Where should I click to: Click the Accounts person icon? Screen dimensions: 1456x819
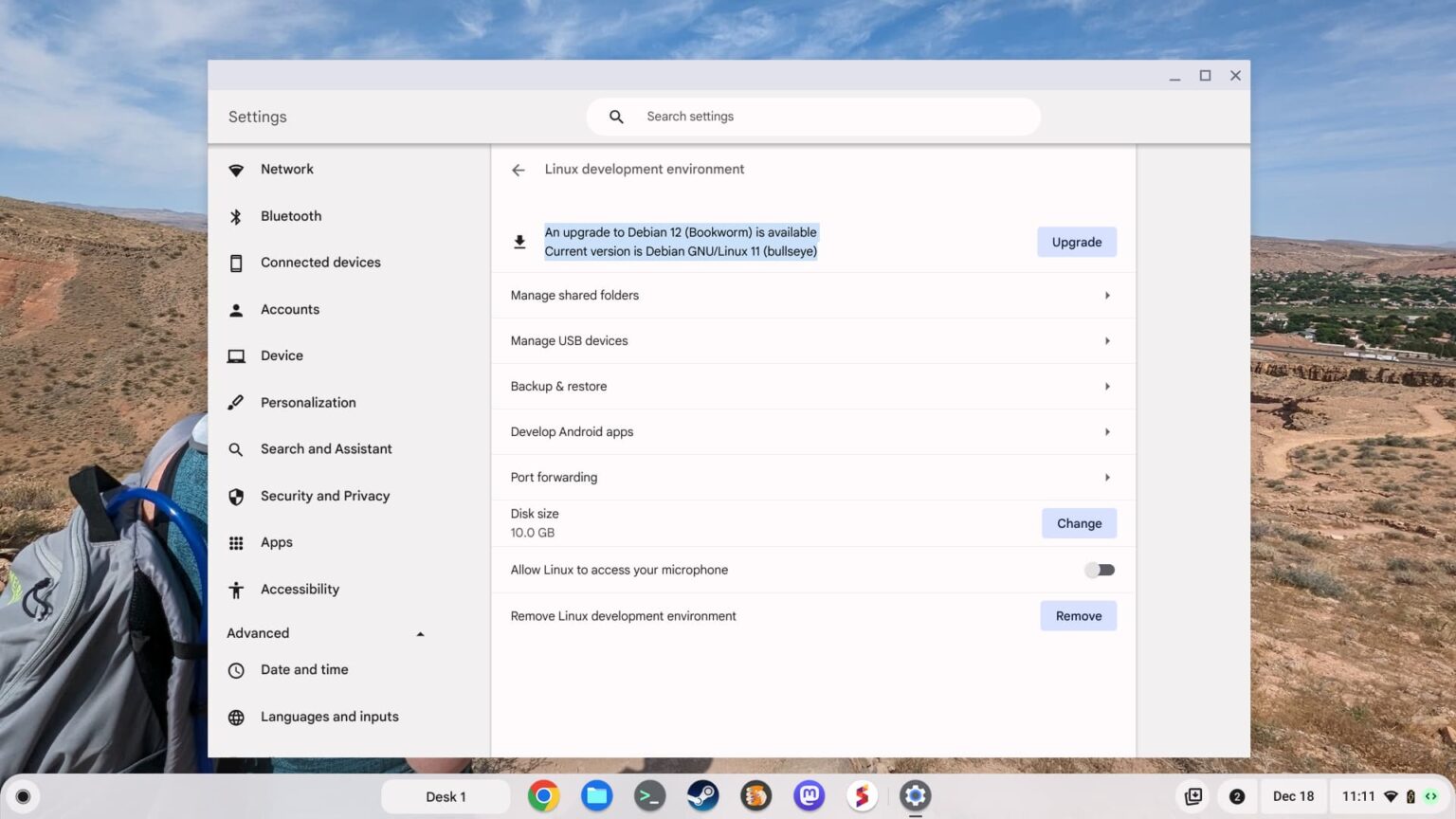click(x=236, y=310)
